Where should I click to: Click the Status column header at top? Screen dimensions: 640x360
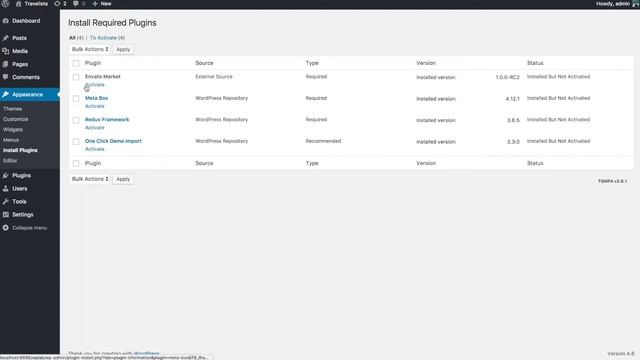tap(535, 63)
